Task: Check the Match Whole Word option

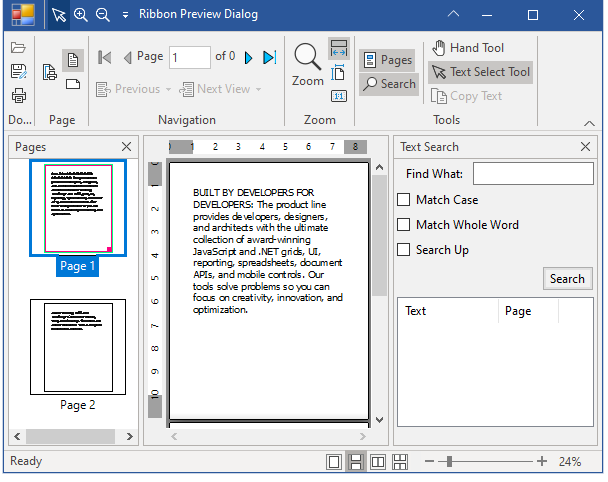Action: tap(404, 225)
